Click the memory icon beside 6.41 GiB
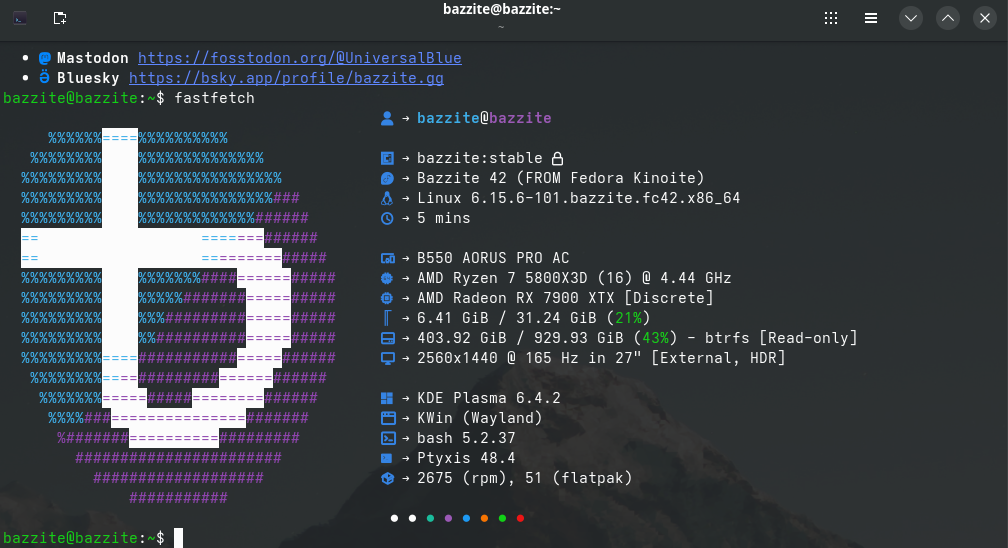The width and height of the screenshot is (1008, 548). 387,318
